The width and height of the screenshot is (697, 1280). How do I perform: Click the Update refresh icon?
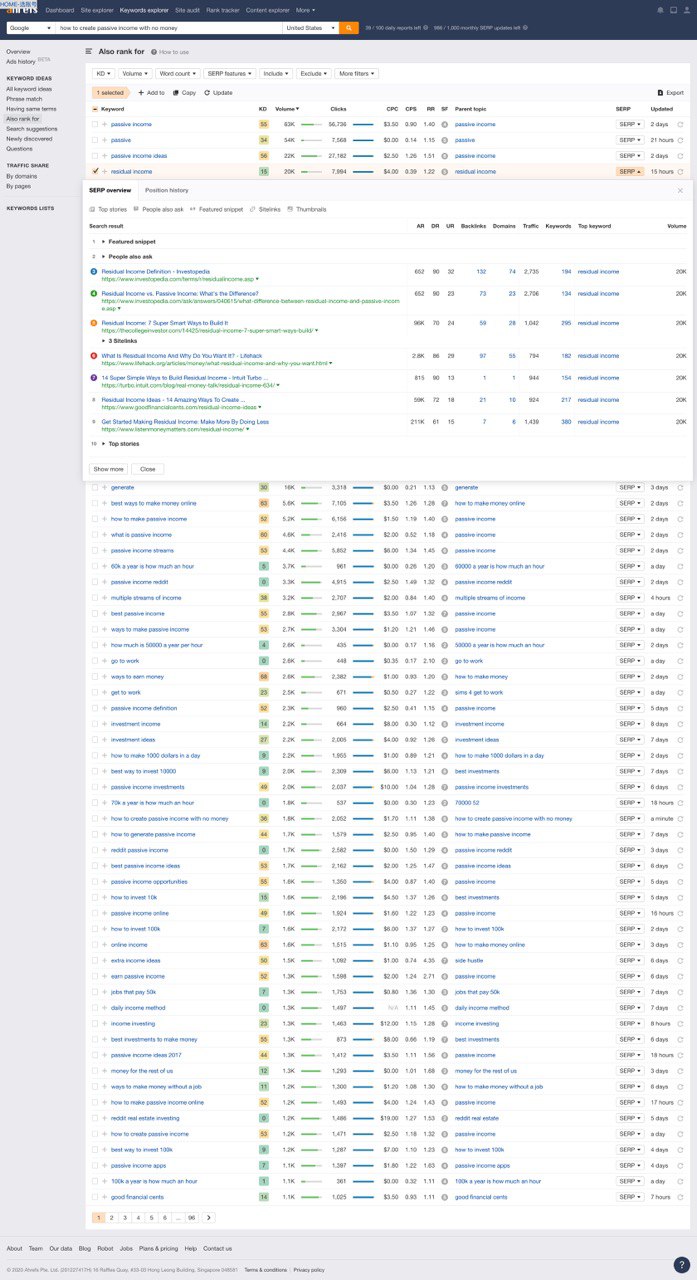207,93
